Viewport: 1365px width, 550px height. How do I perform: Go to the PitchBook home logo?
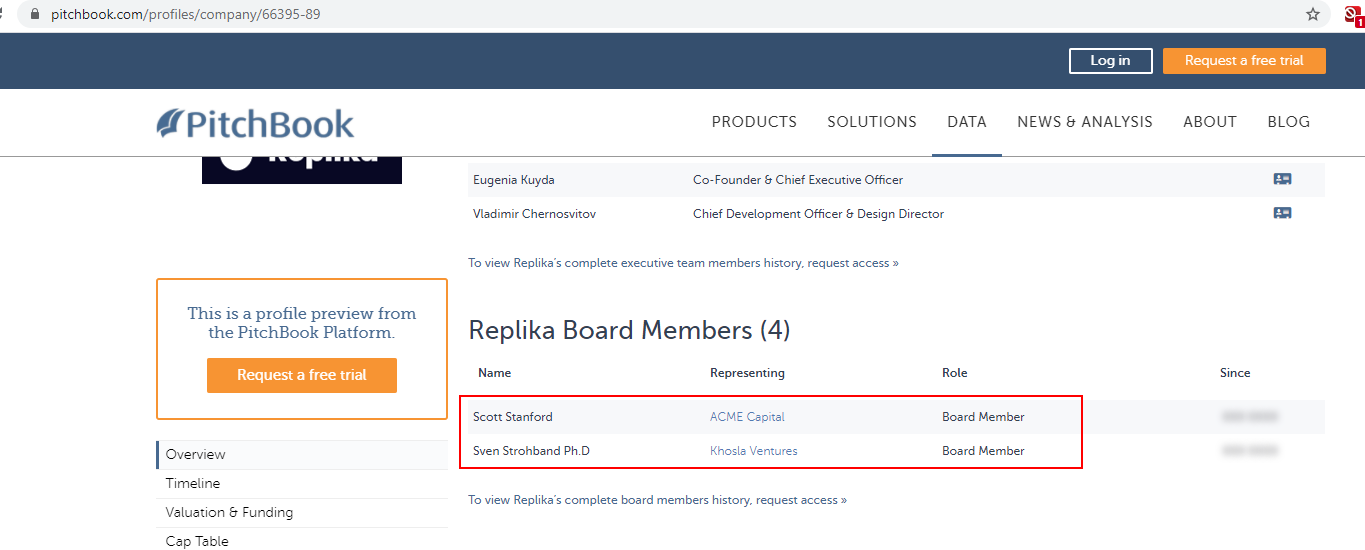(x=256, y=123)
